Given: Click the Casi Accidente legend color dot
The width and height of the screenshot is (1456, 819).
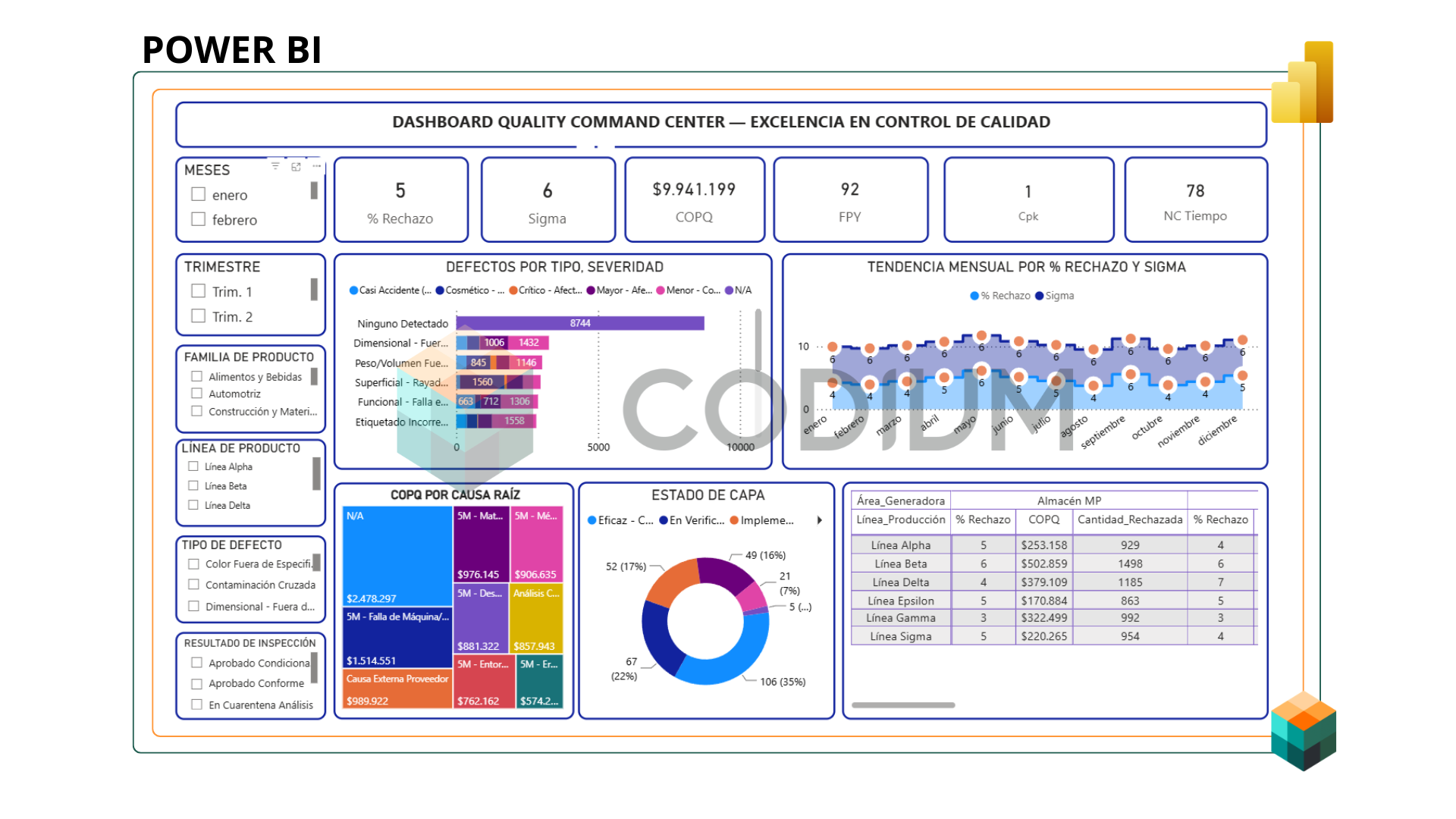Looking at the screenshot, I should pos(353,290).
